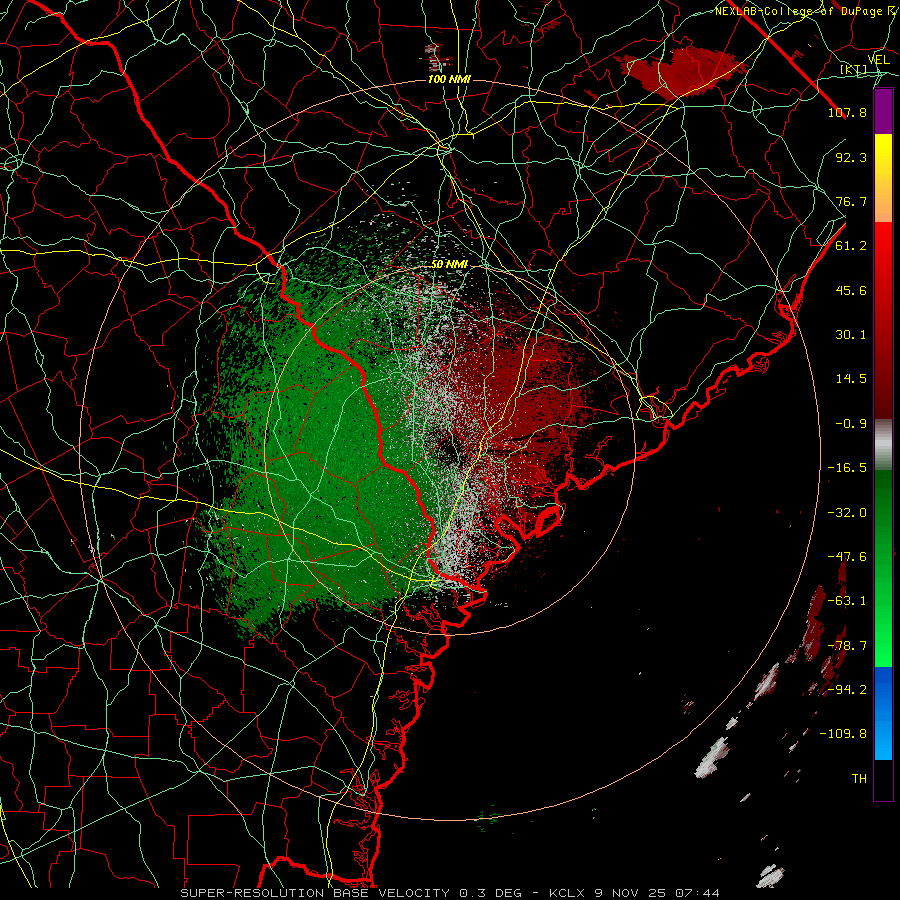The image size is (900, 900).
Task: Click the purple segment of color bar
Action: click(x=883, y=112)
